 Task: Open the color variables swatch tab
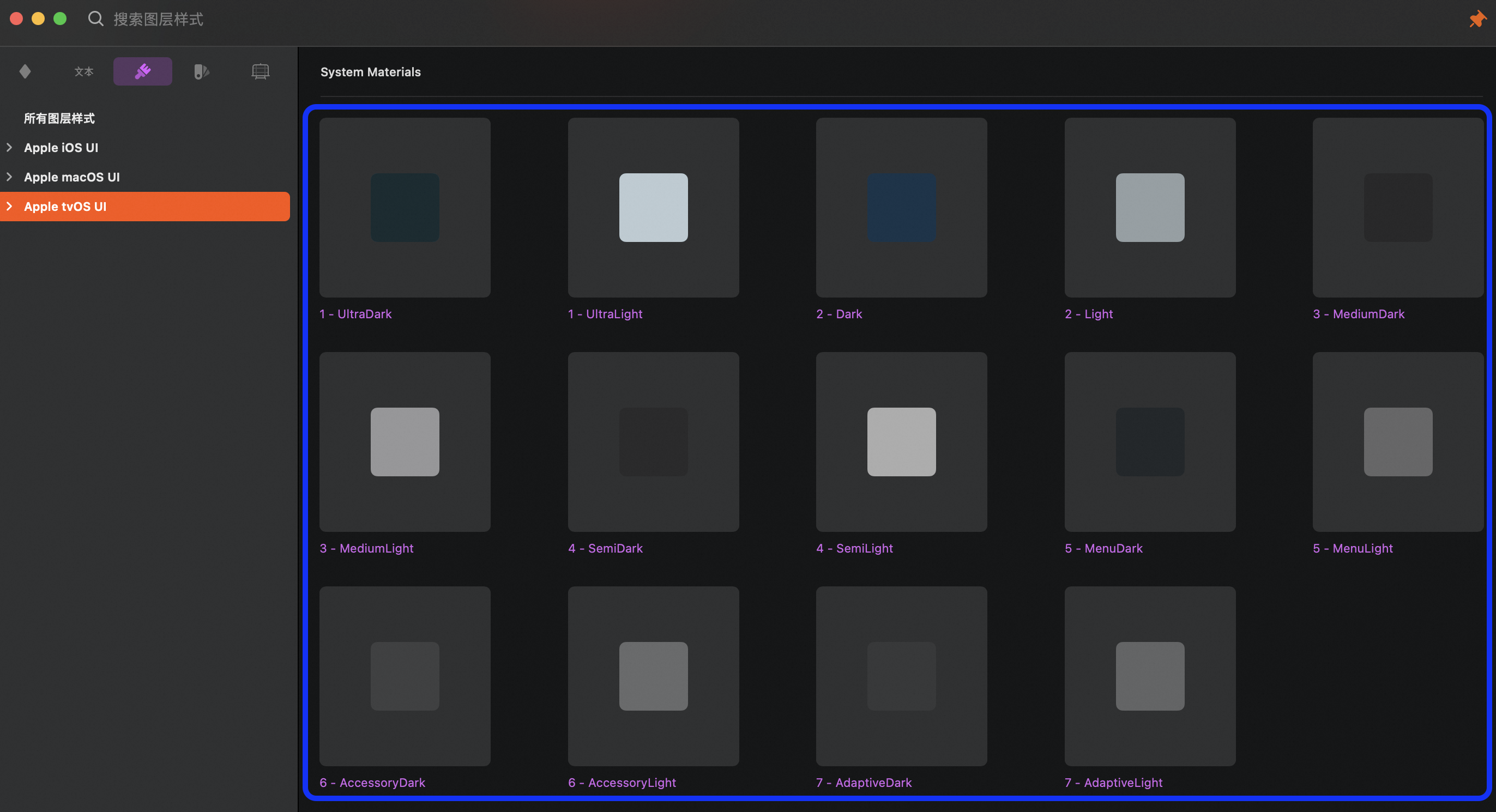201,71
